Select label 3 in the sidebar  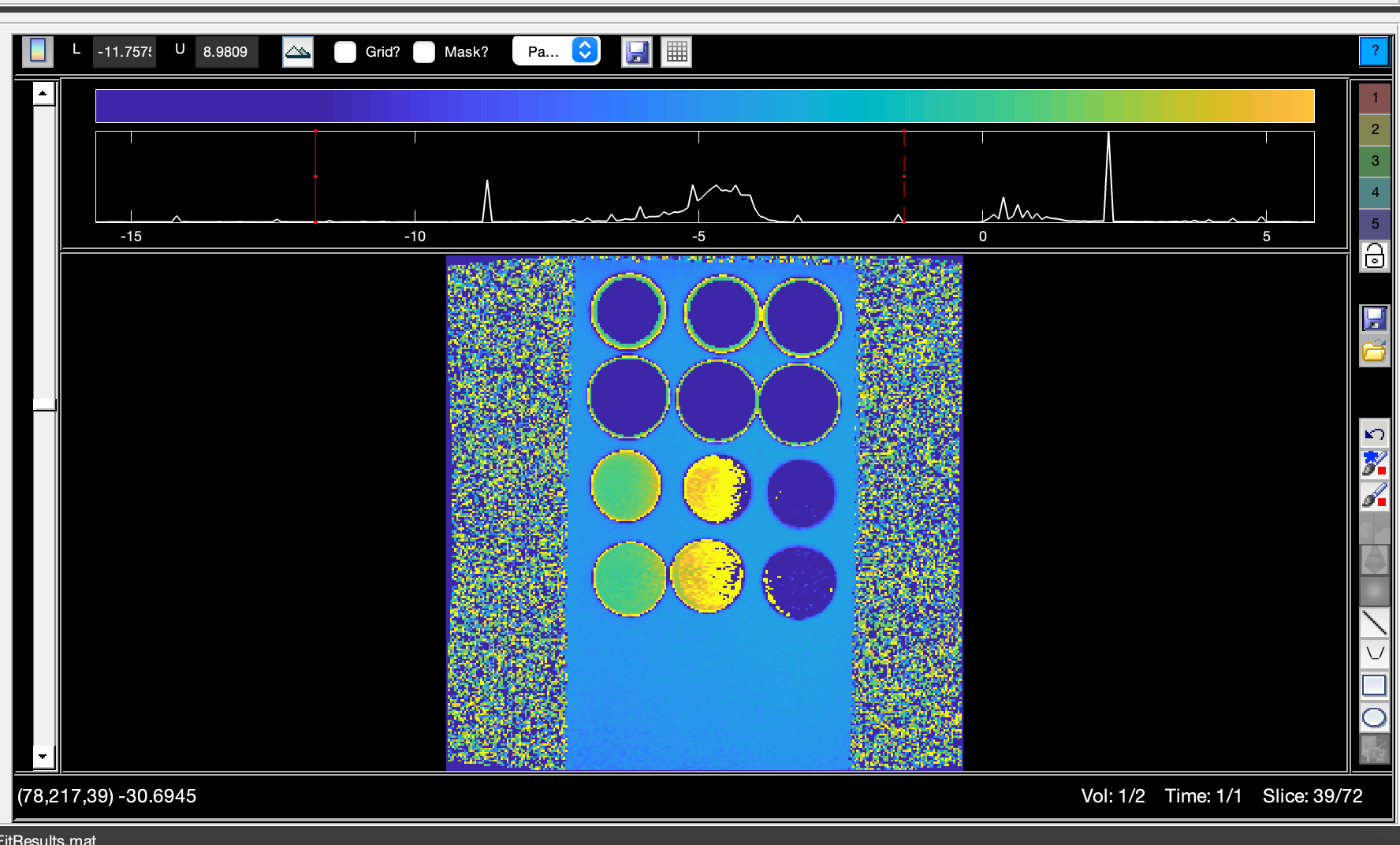click(1375, 160)
